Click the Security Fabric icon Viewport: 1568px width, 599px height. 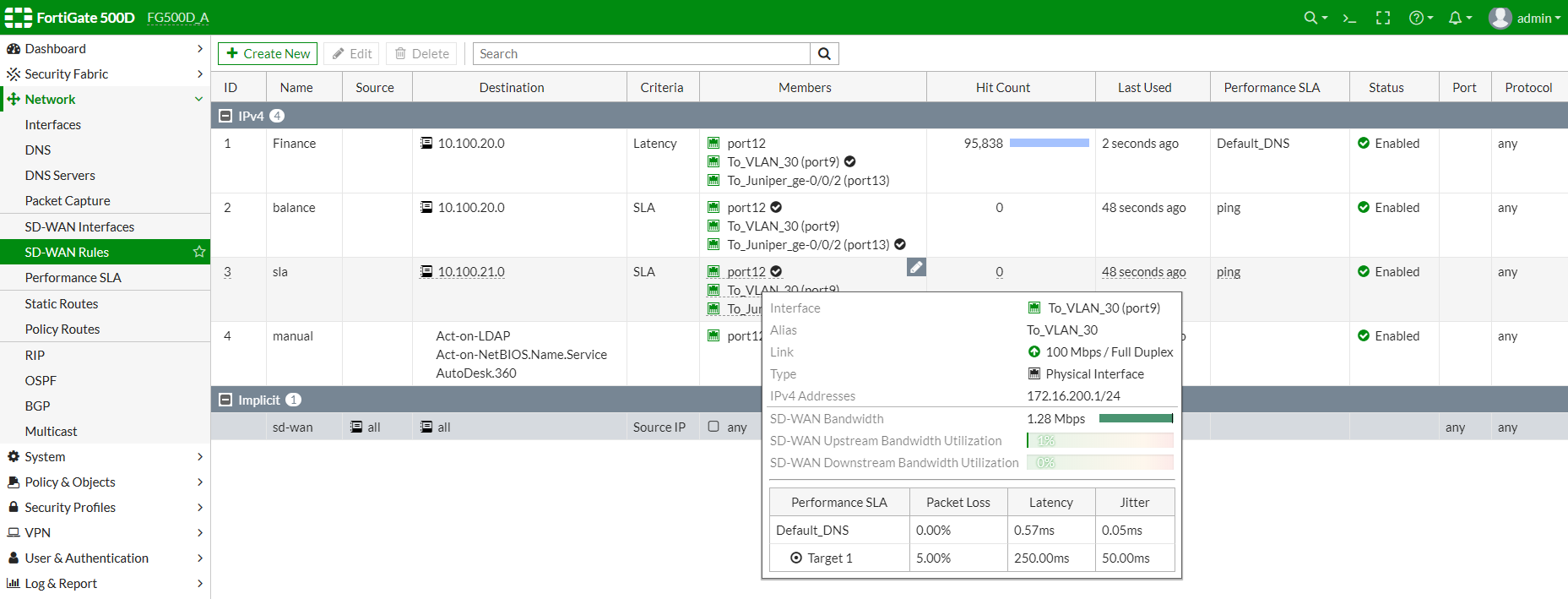[14, 74]
